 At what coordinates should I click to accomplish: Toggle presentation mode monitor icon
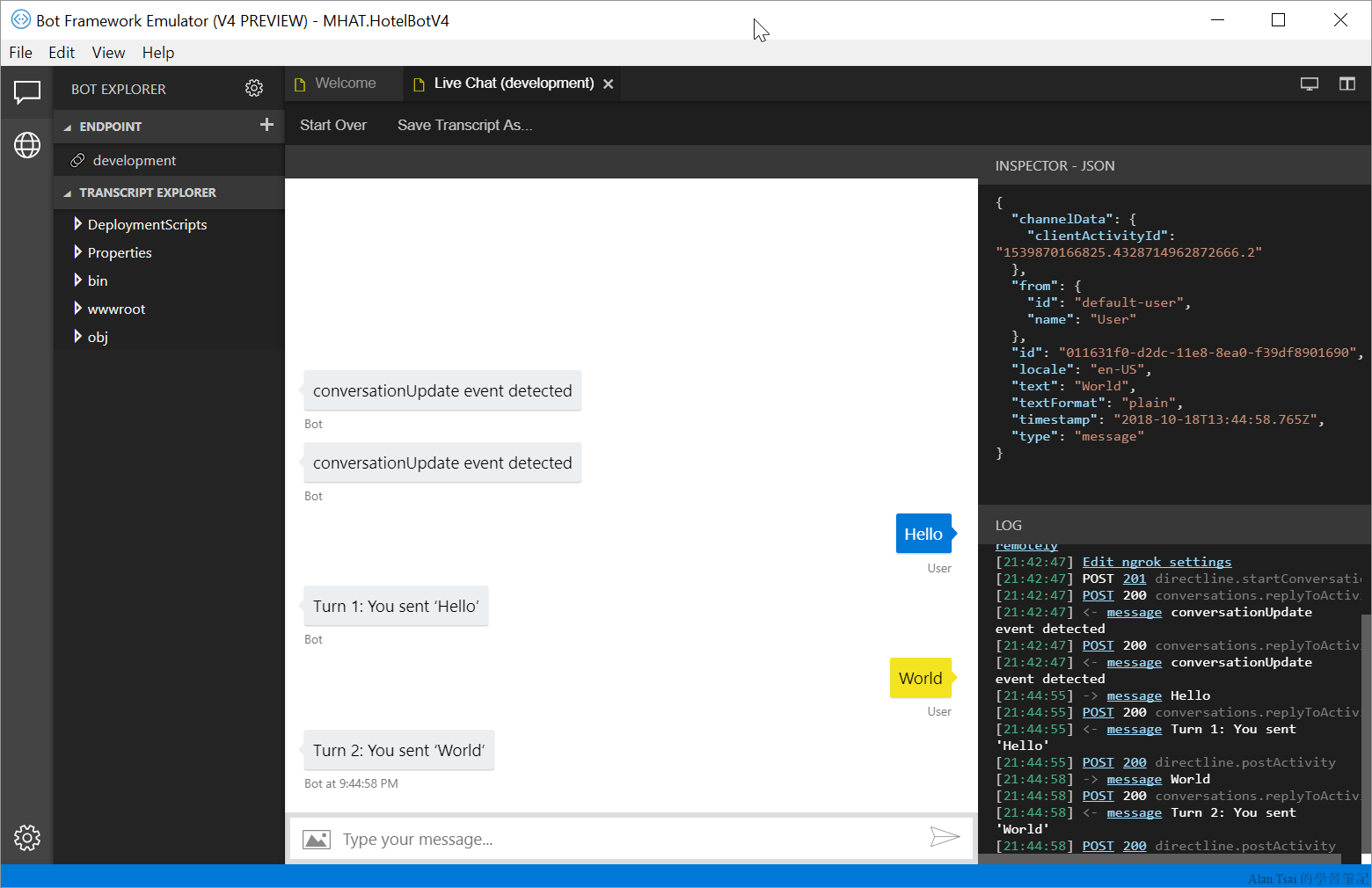pos(1310,84)
